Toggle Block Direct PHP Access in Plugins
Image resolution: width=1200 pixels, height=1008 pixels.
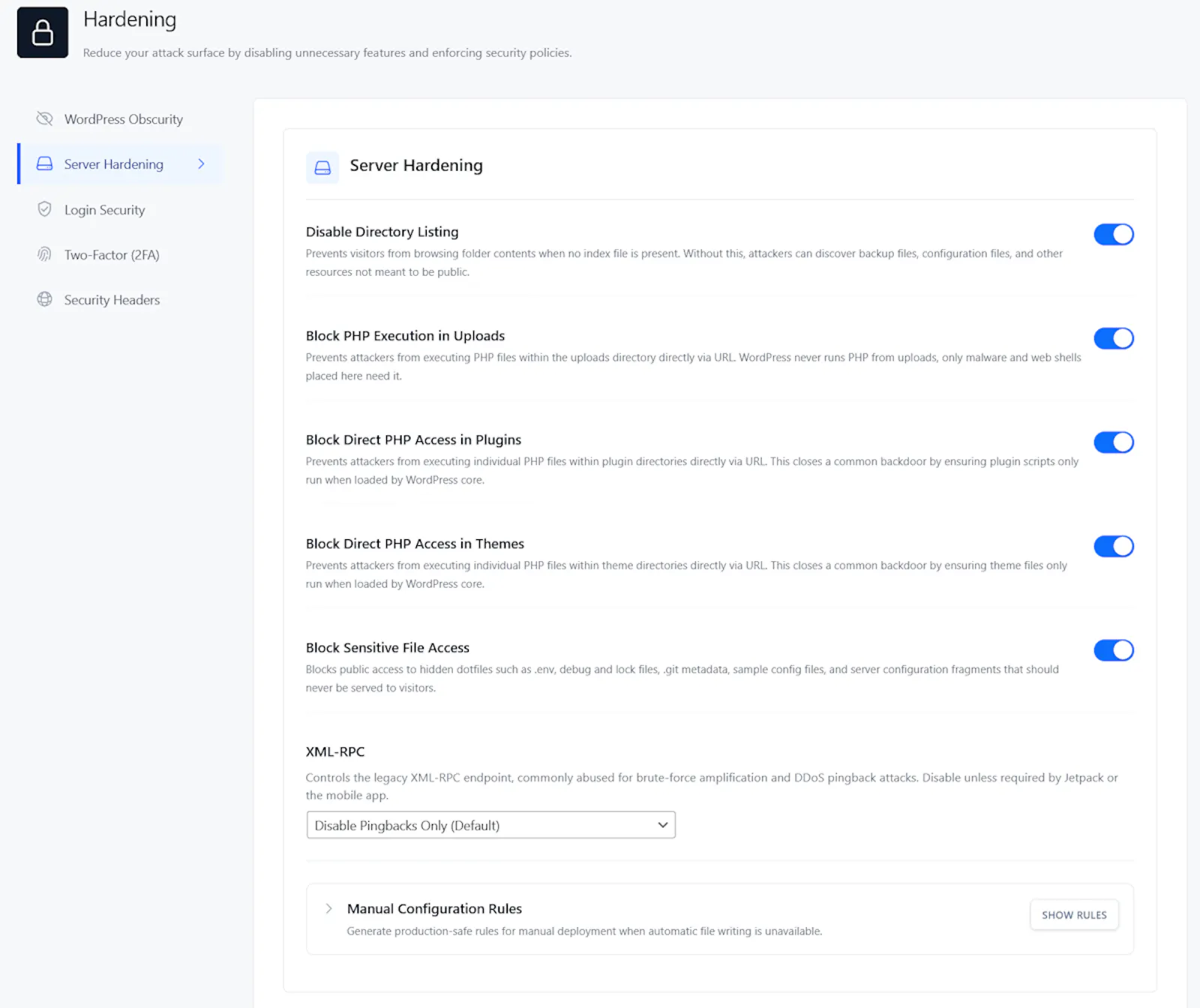1114,442
